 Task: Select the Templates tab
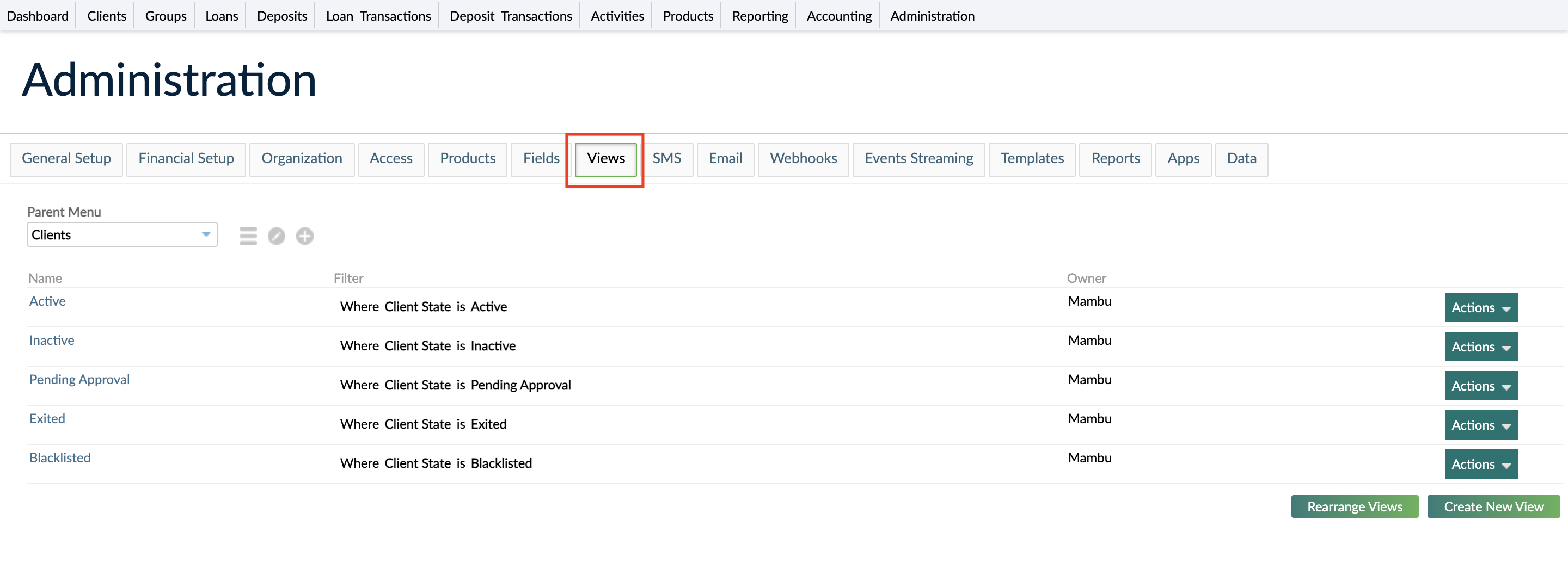(1032, 159)
